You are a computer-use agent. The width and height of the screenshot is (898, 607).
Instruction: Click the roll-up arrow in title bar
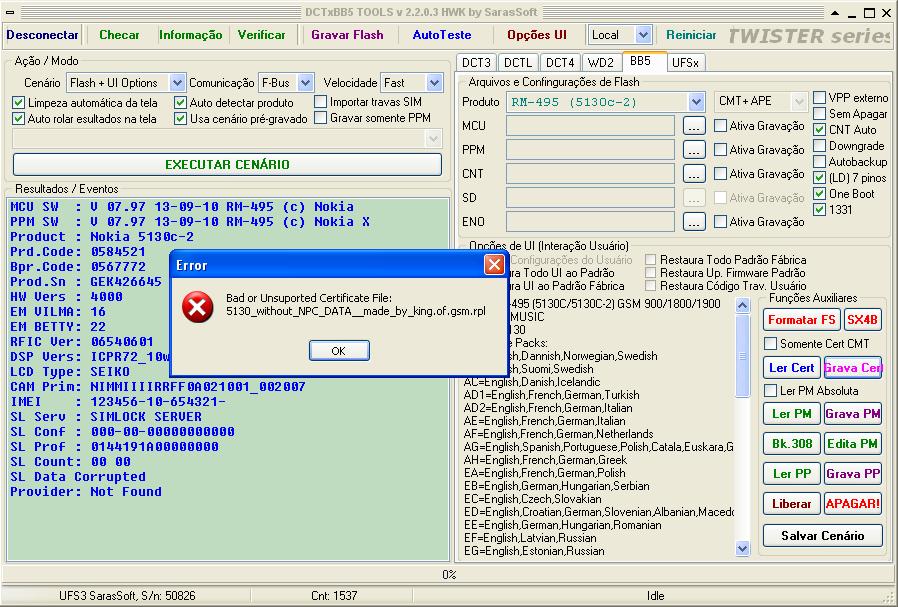pos(834,12)
